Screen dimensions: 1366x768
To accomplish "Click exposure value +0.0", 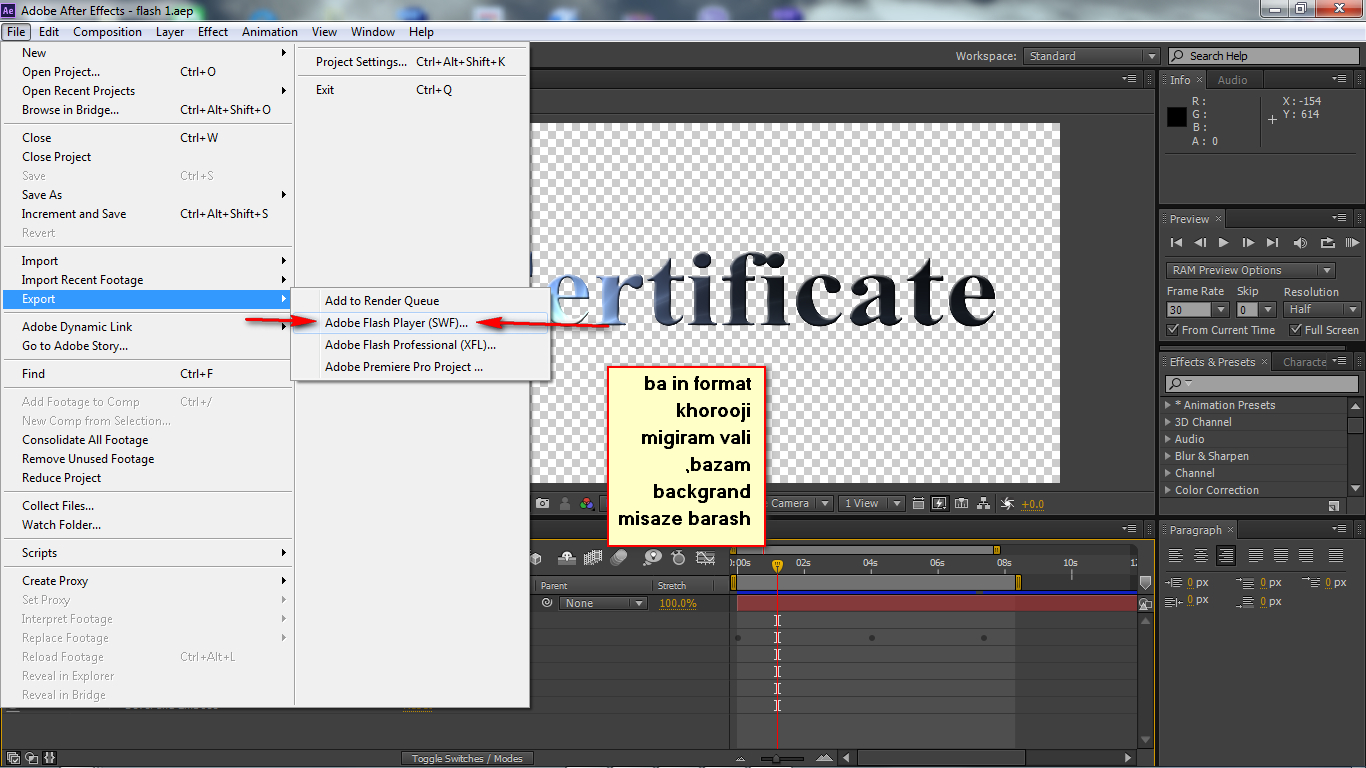I will (1033, 504).
